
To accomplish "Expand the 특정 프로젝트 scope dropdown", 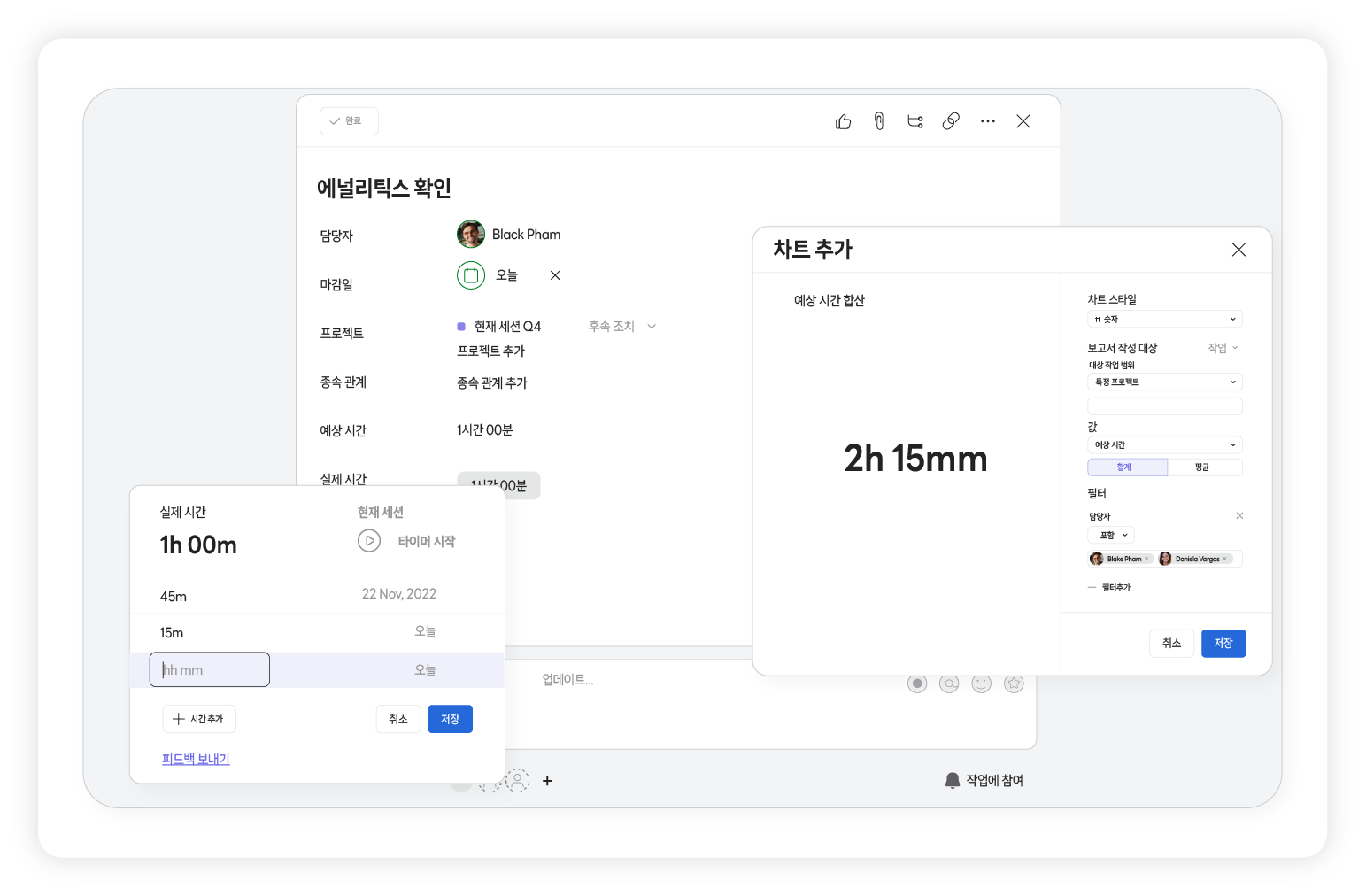I will point(1164,382).
